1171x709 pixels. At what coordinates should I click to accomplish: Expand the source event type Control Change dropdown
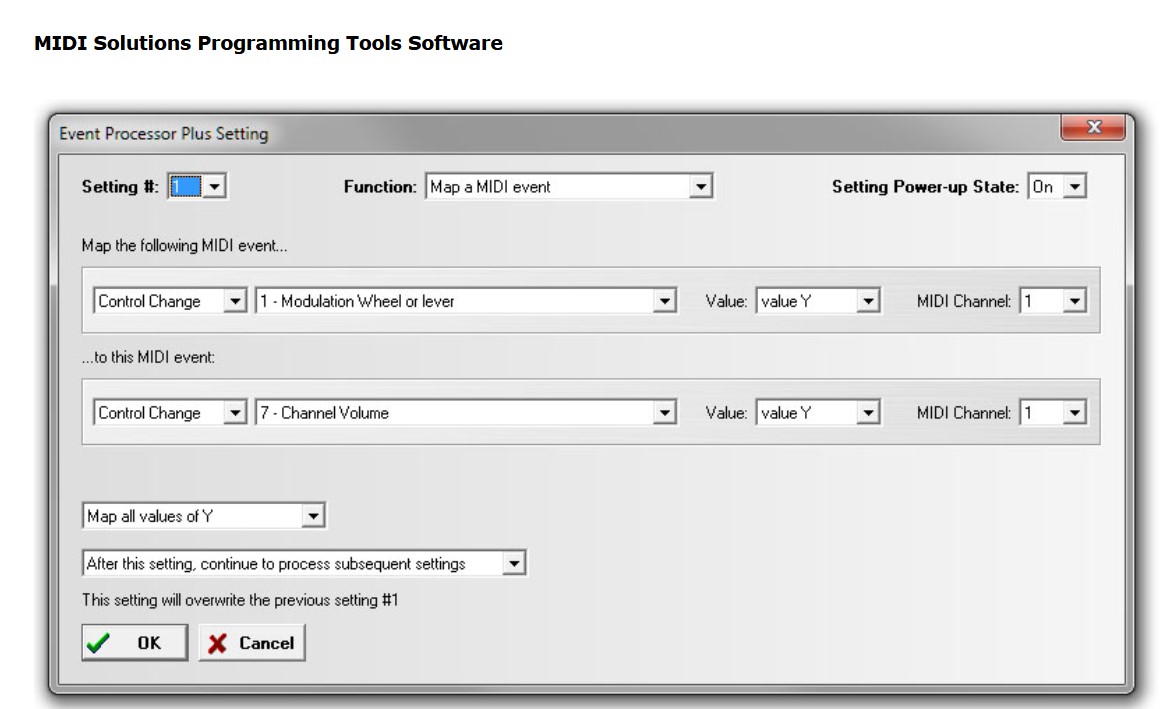170,301
